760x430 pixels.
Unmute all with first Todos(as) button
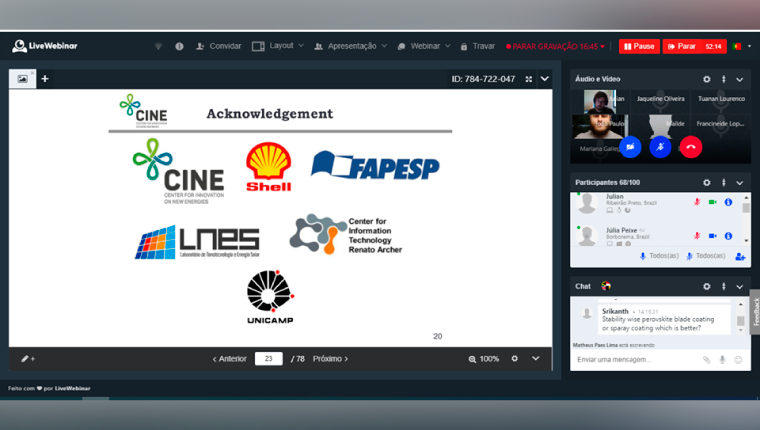point(659,256)
